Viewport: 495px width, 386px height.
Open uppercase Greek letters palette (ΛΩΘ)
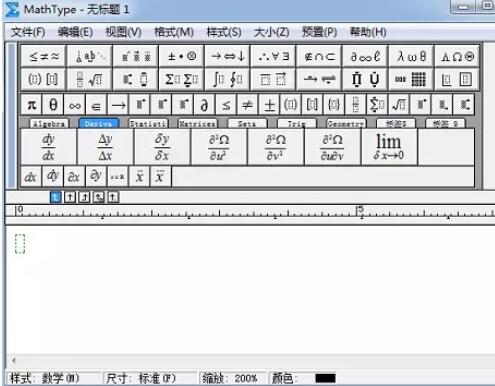(x=457, y=56)
